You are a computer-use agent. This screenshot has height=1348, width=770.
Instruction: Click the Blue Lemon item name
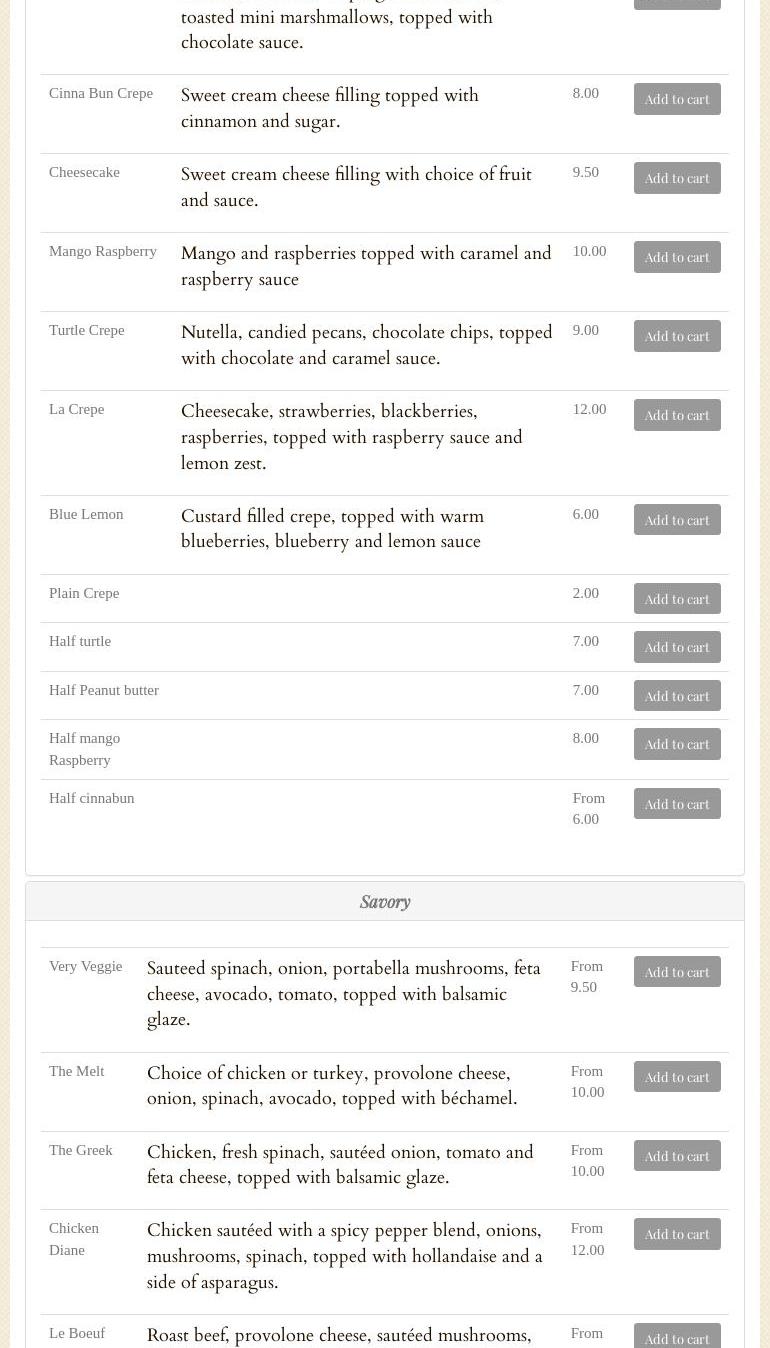pos(86,514)
